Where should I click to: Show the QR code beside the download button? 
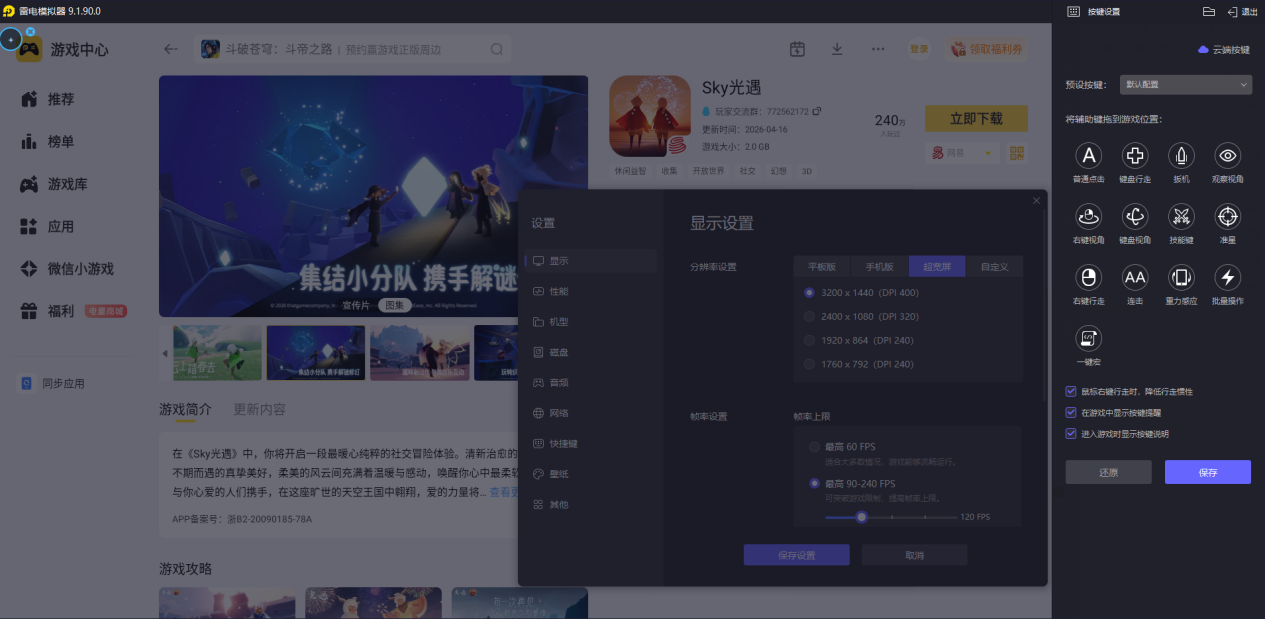pos(1017,153)
